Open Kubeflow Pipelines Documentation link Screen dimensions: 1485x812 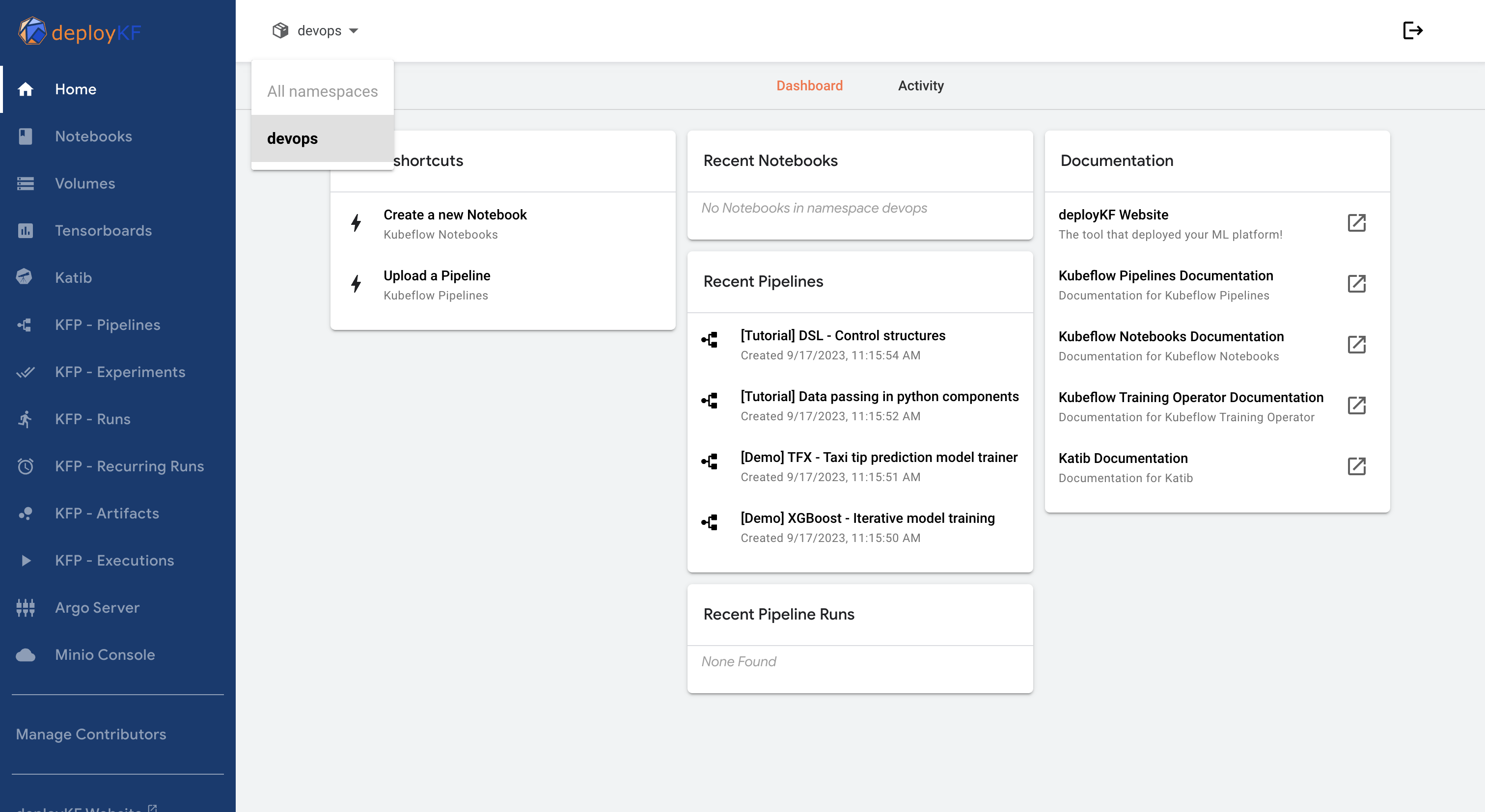pos(1217,285)
